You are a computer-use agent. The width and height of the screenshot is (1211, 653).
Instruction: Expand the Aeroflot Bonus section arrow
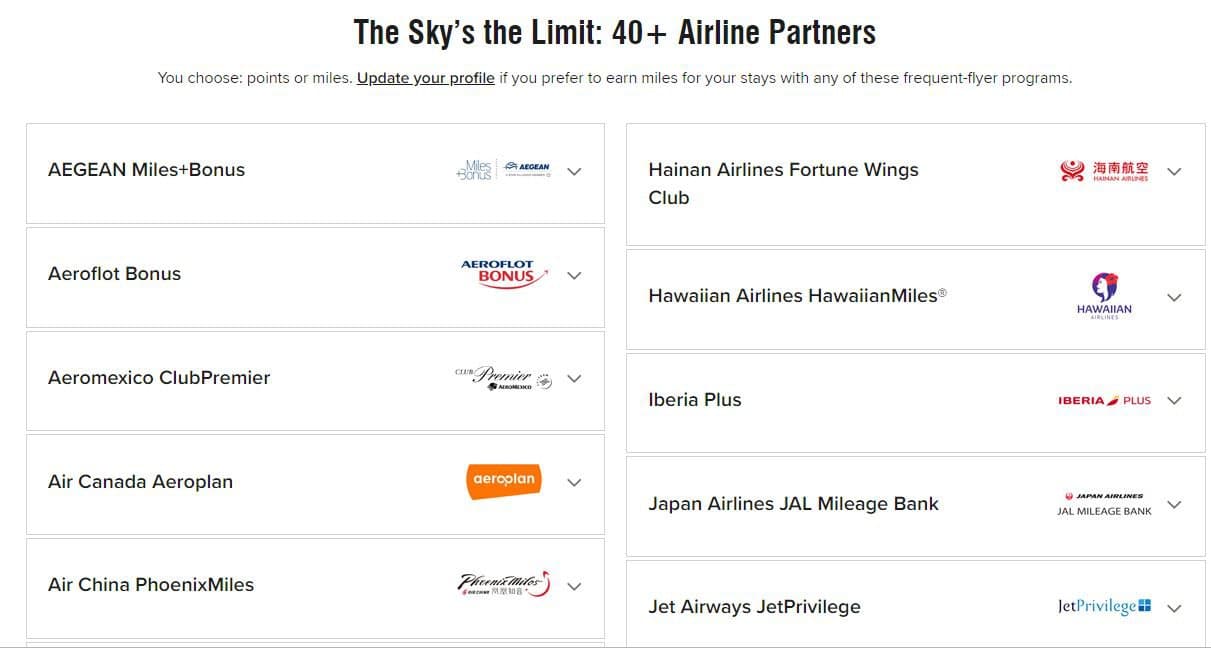click(574, 275)
